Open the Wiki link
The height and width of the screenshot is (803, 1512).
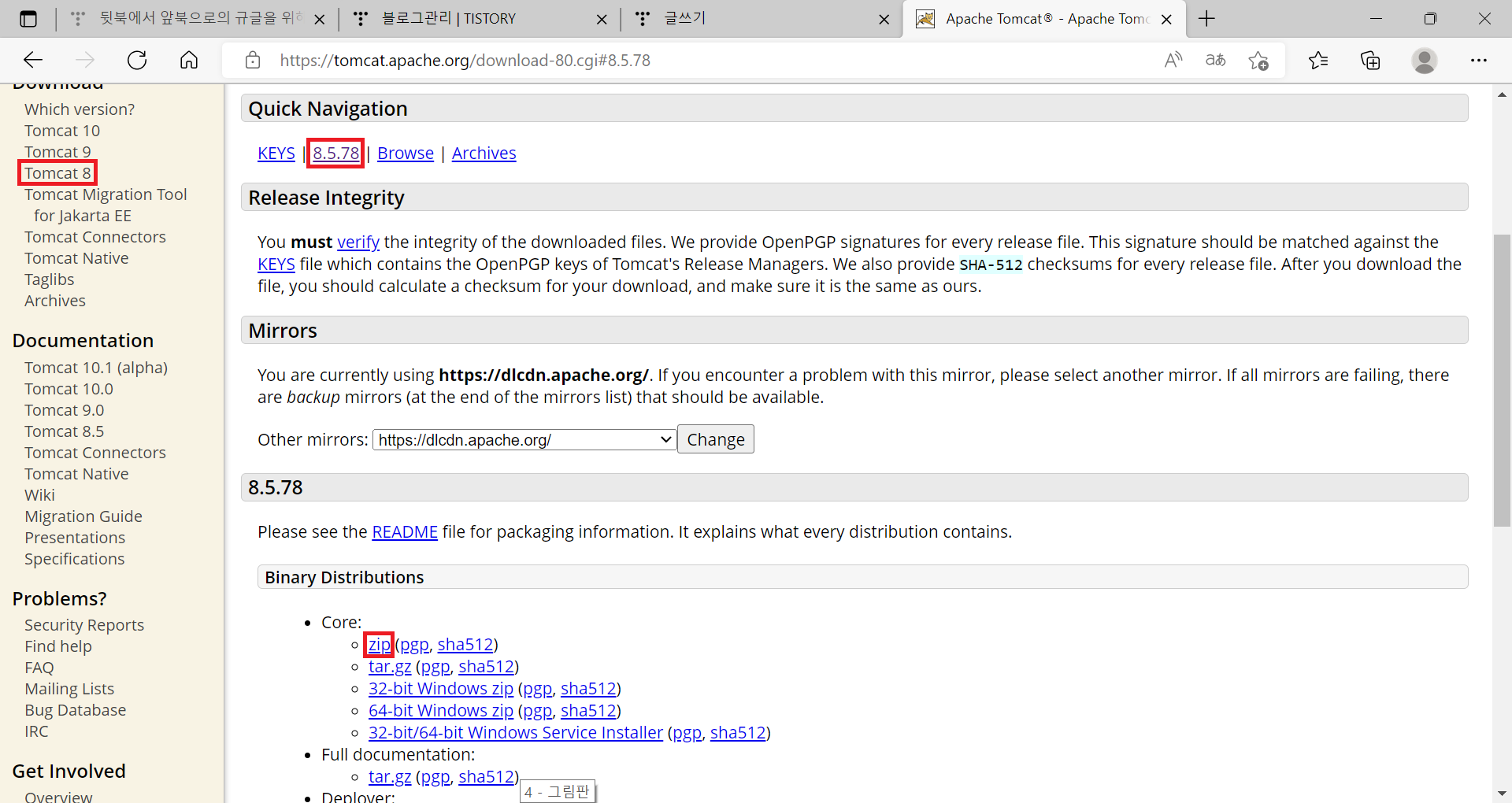(x=39, y=494)
